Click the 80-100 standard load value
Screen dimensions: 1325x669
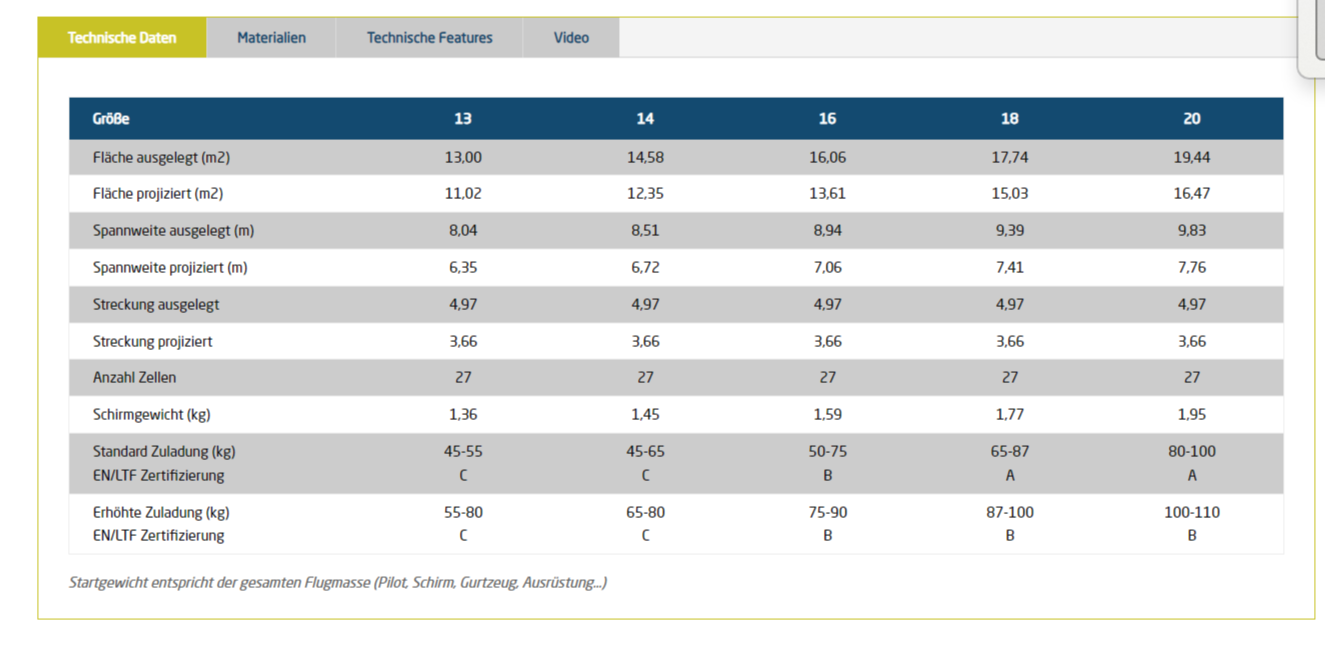click(x=1191, y=451)
